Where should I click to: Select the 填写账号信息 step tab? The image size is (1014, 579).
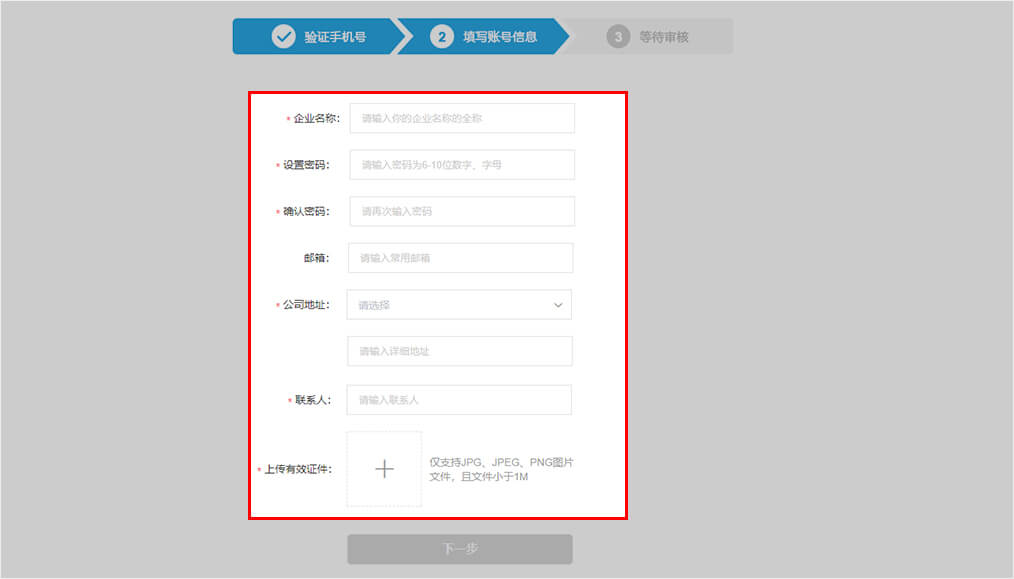point(484,36)
